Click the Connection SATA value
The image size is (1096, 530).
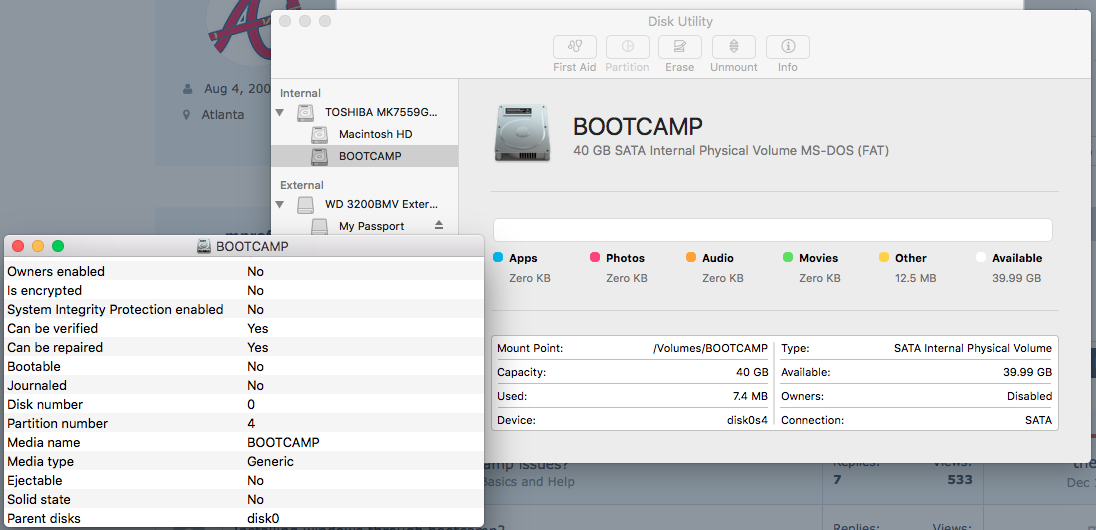click(1039, 421)
